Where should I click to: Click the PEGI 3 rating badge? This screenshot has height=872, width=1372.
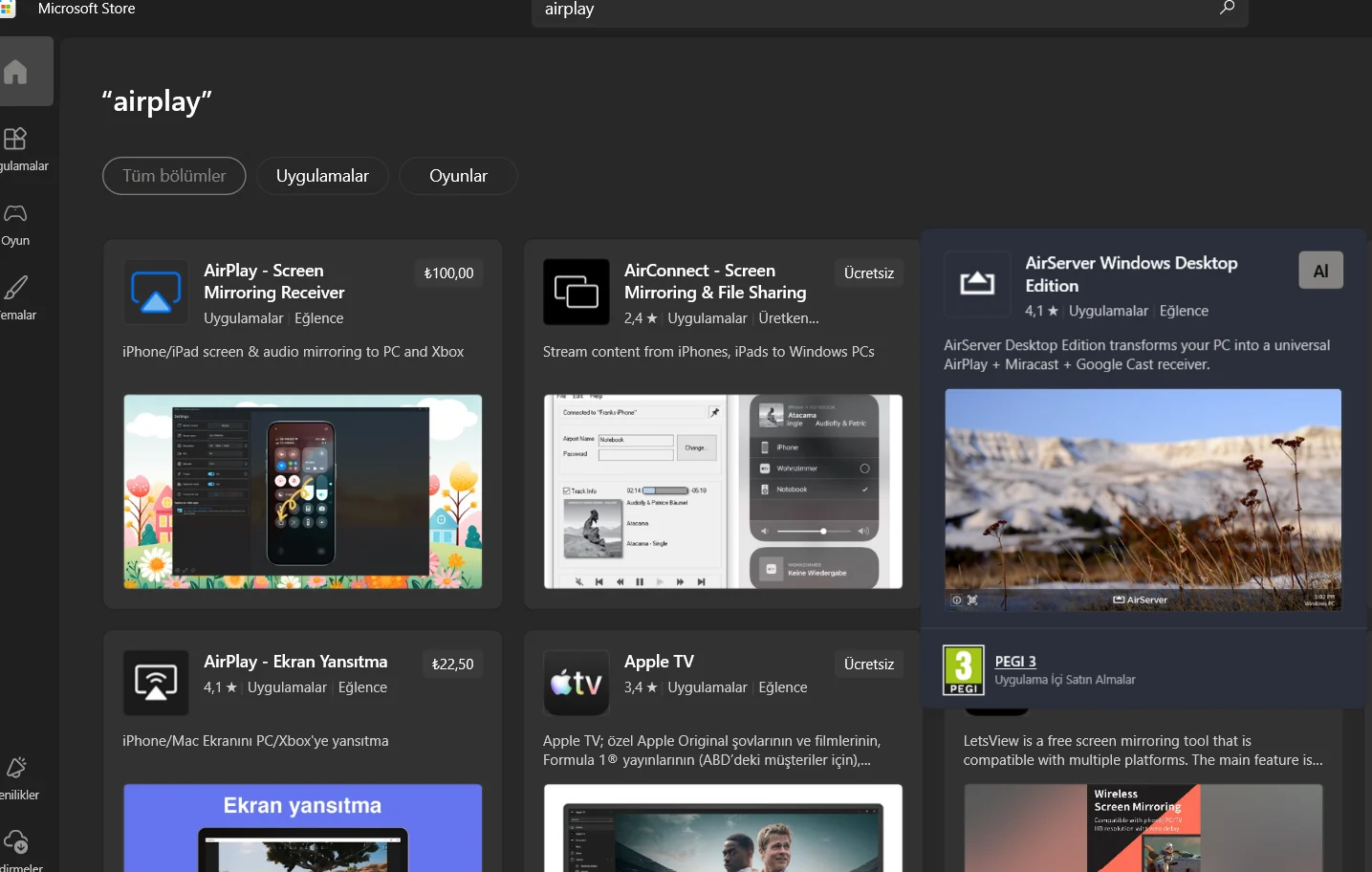tap(964, 670)
